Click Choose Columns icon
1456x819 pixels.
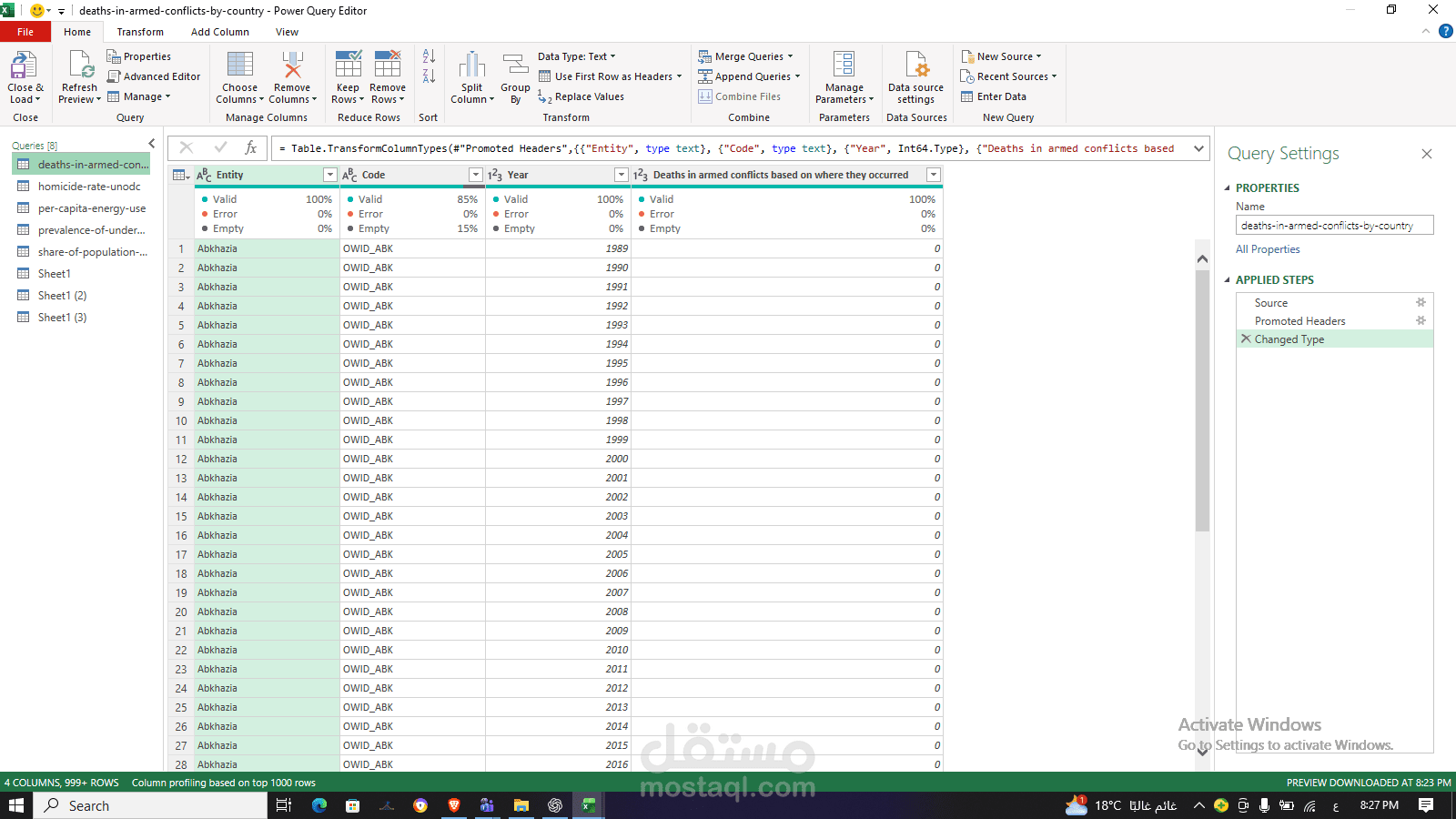240,66
